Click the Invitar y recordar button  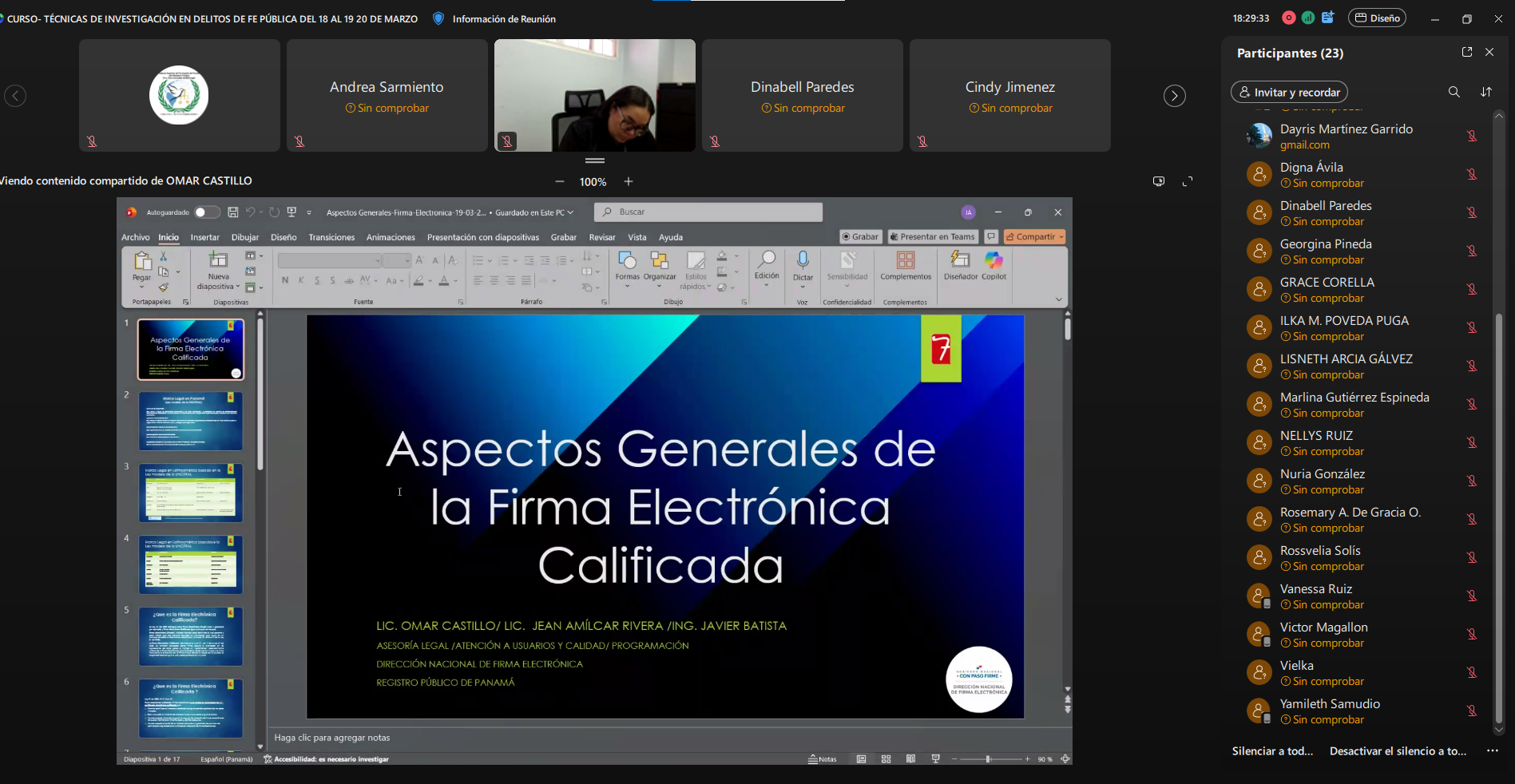point(1289,93)
